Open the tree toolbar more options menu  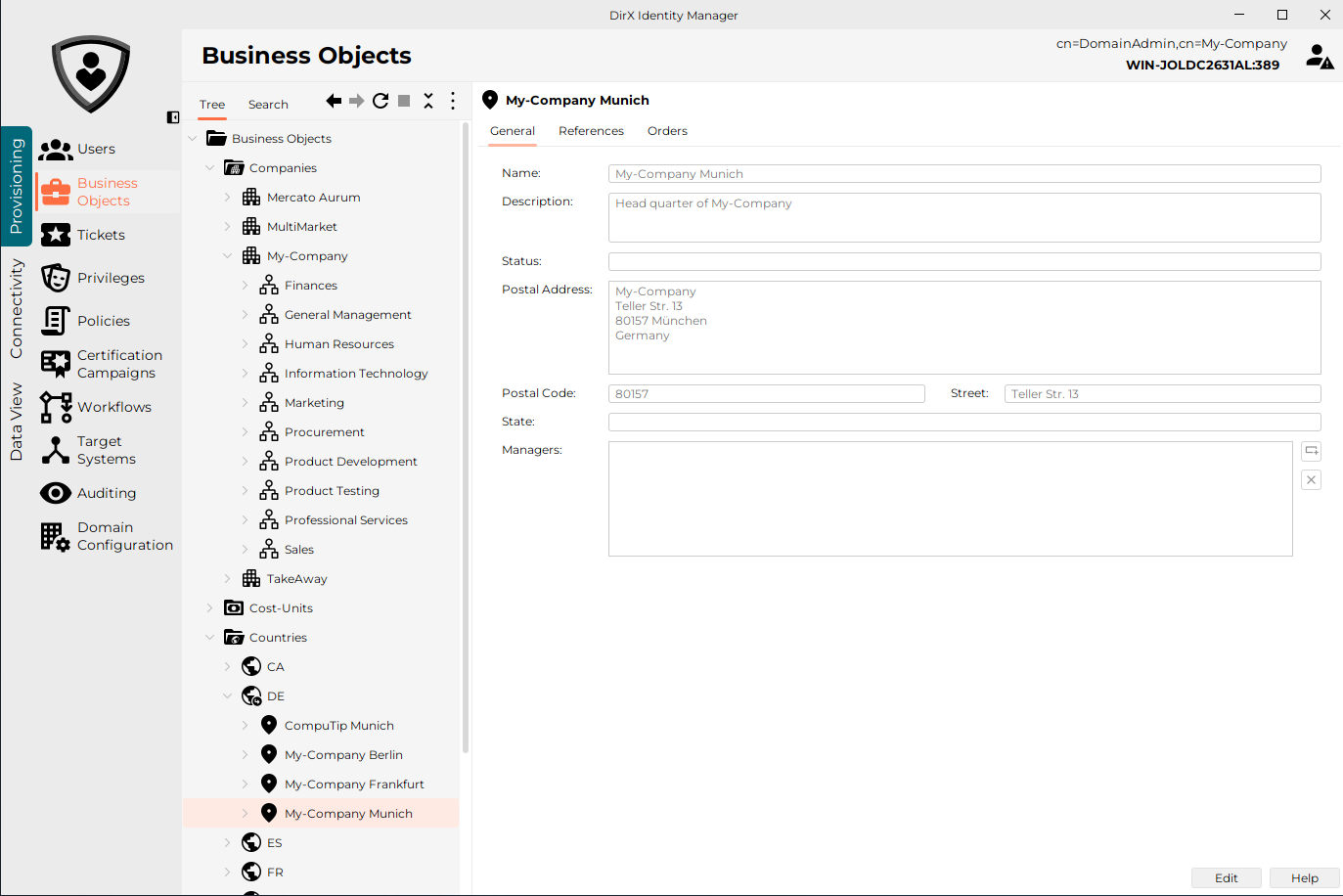click(x=452, y=101)
